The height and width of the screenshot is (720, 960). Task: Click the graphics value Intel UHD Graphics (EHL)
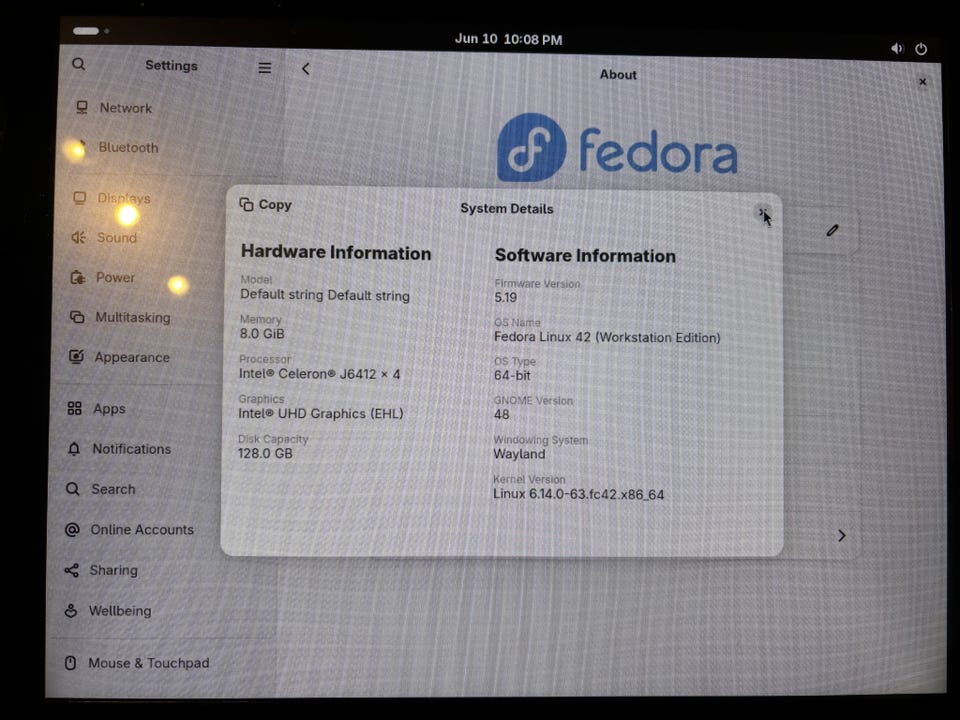(321, 413)
